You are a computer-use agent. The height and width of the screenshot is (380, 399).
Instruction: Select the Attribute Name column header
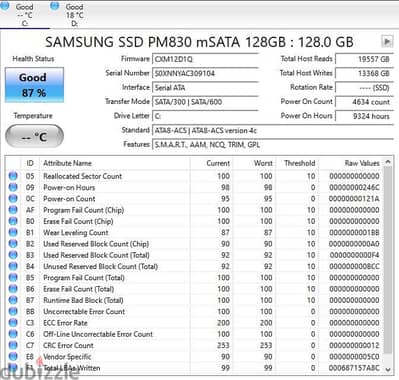click(x=115, y=163)
